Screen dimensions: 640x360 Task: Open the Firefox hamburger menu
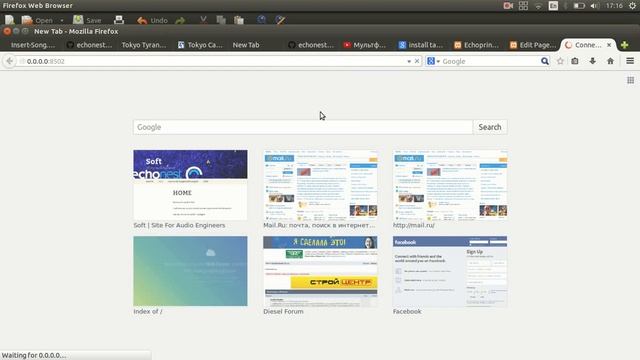pos(630,61)
